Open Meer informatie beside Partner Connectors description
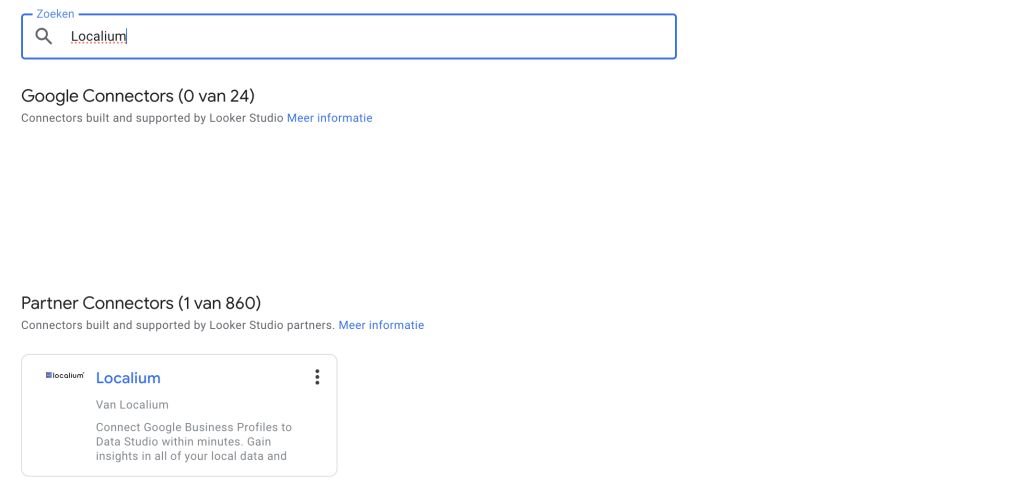 381,325
